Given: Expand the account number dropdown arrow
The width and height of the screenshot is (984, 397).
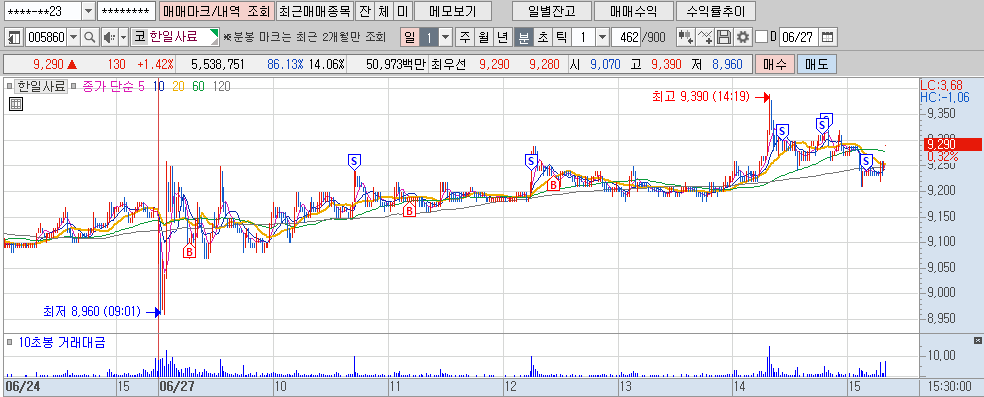Looking at the screenshot, I should click(88, 11).
